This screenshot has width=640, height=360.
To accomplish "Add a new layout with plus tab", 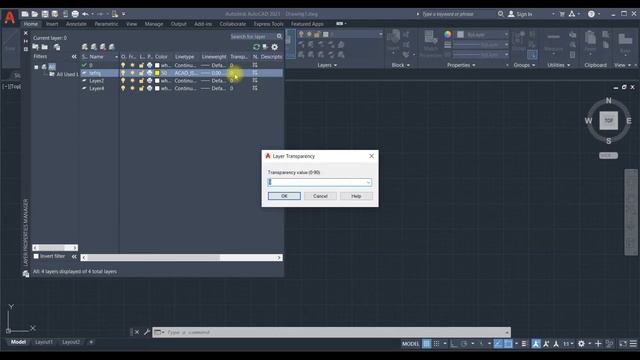I will click(x=91, y=342).
